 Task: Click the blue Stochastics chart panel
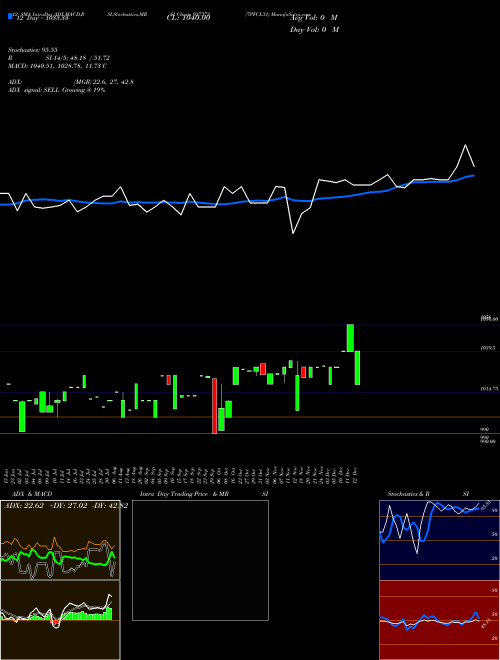pyautogui.click(x=439, y=540)
